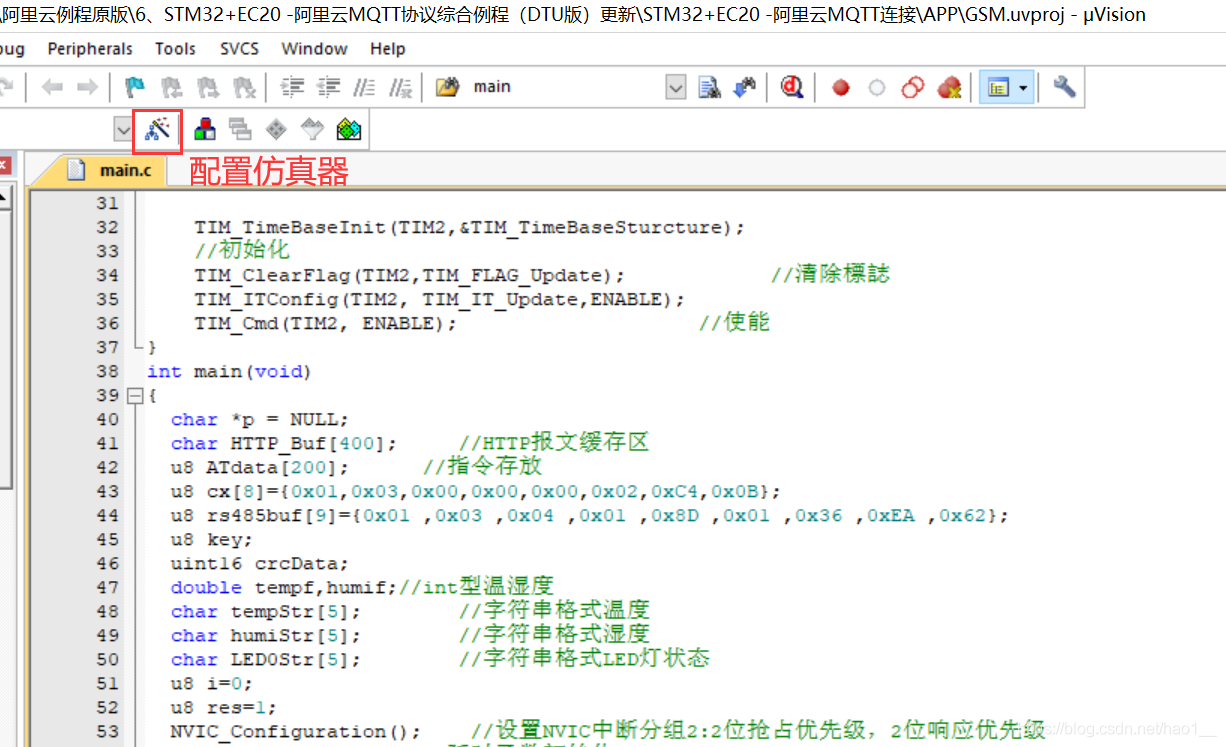Close the left project panel
This screenshot has width=1226, height=747.
(x=4, y=164)
